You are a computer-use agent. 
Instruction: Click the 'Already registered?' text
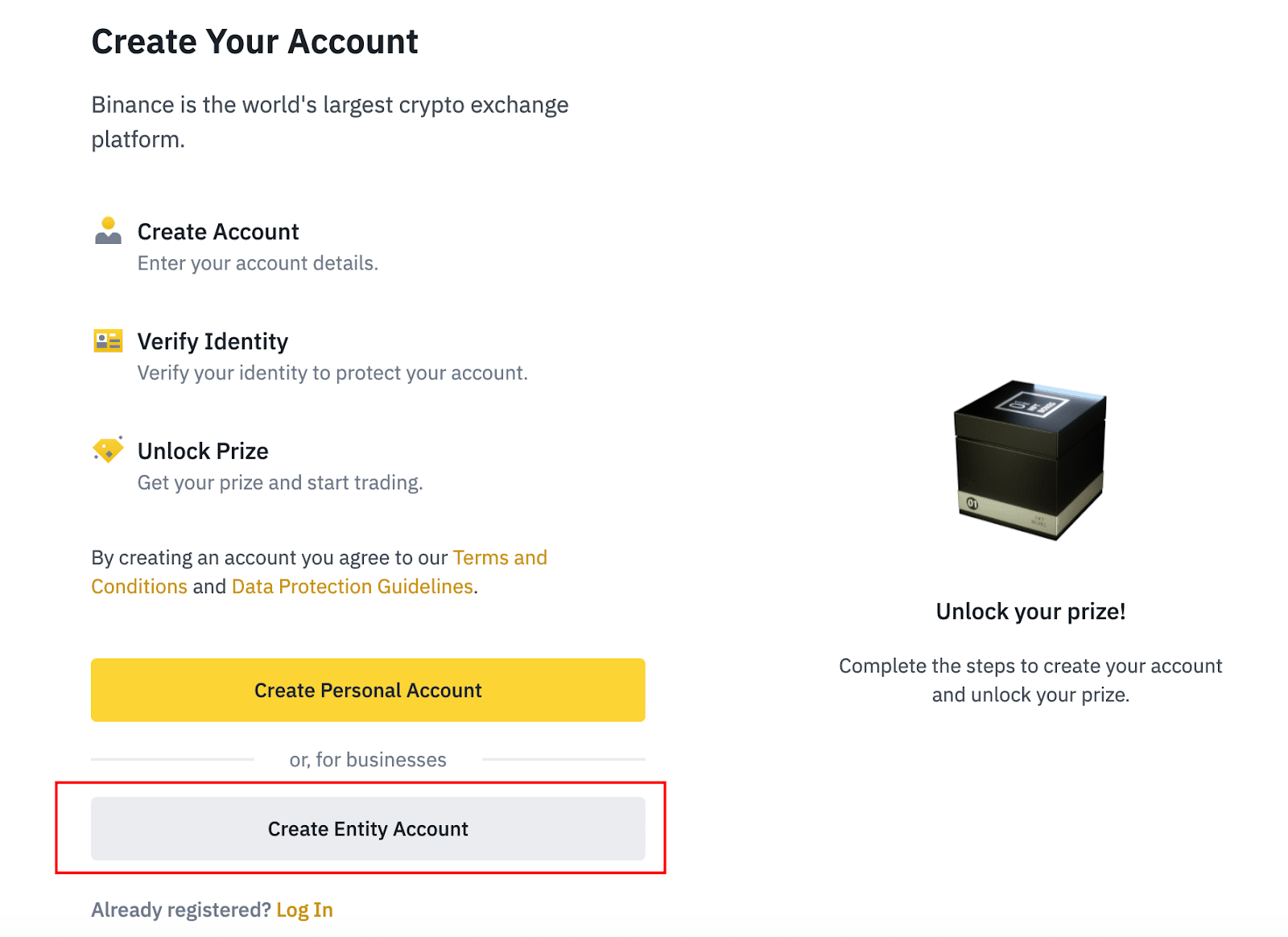click(x=181, y=910)
